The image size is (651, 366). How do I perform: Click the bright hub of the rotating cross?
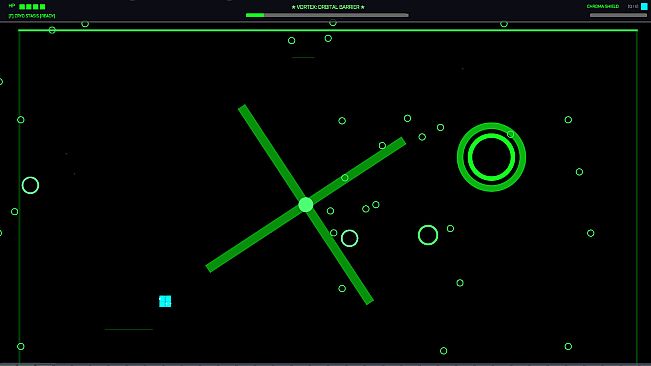[x=306, y=205]
